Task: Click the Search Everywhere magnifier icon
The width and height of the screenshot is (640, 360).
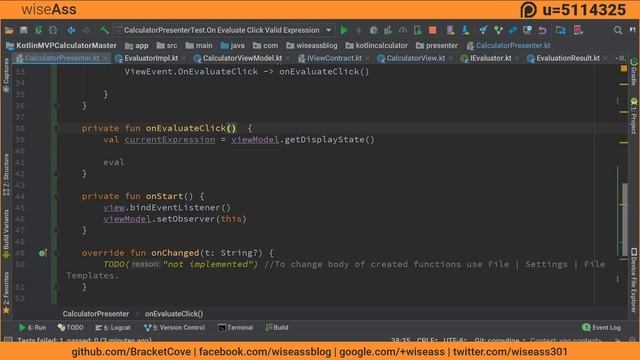Action: 618,30
